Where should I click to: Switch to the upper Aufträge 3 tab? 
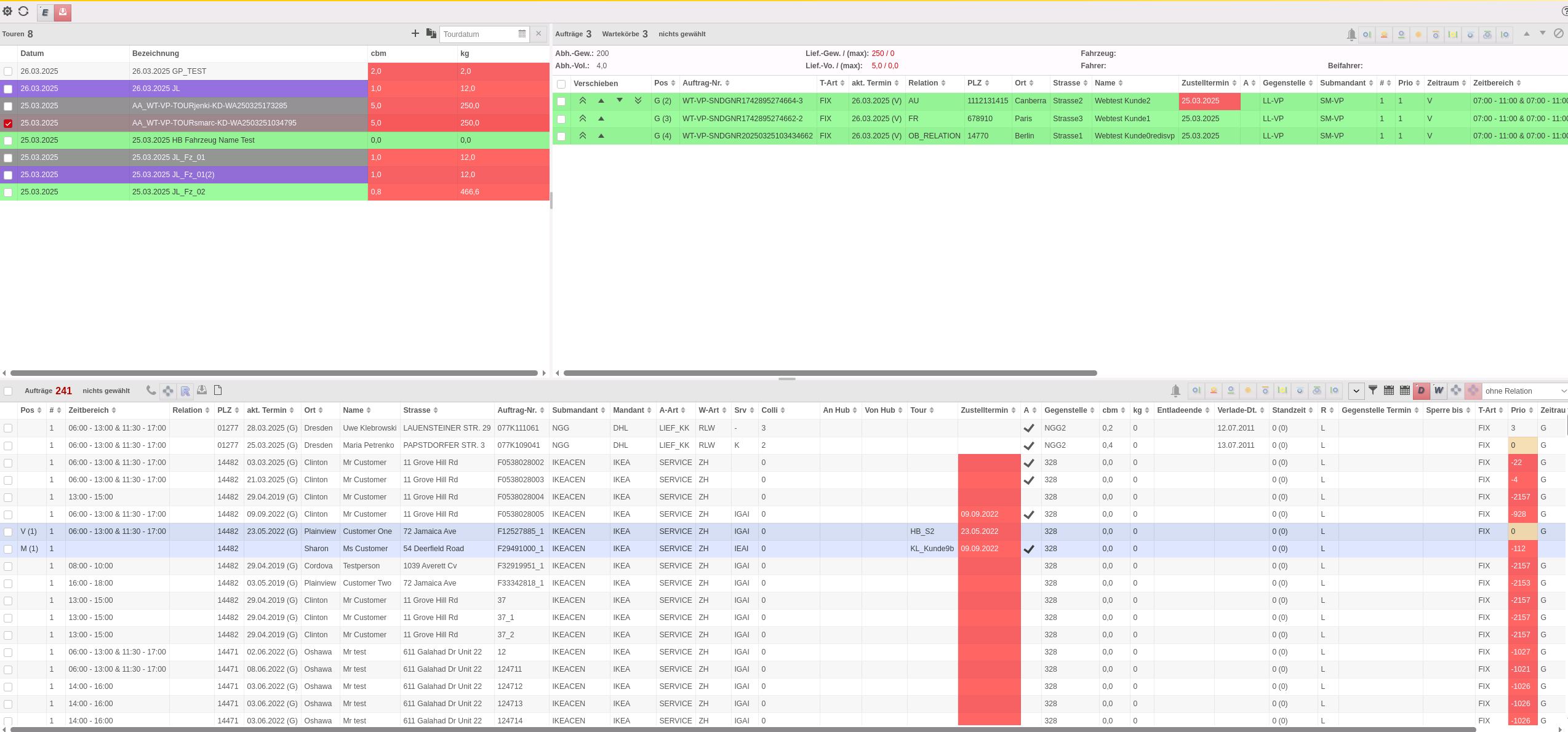[x=573, y=34]
